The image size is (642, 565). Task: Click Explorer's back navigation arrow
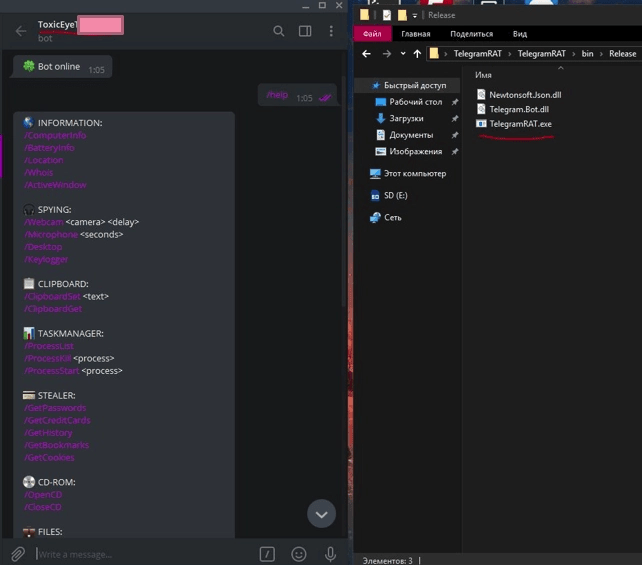366,54
